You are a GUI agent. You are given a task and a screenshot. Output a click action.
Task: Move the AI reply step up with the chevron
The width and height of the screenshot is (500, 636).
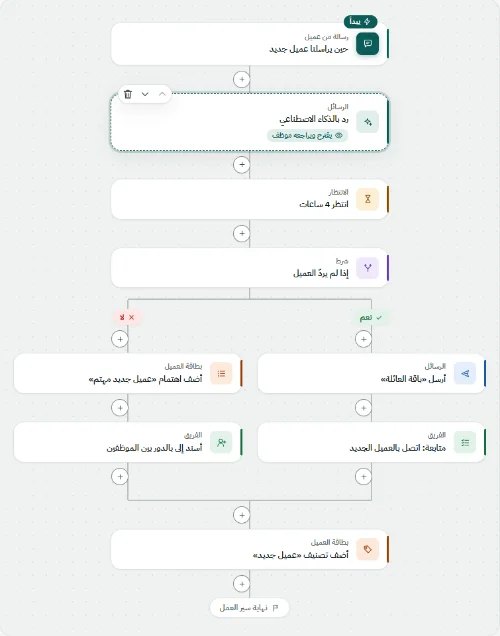coord(162,94)
